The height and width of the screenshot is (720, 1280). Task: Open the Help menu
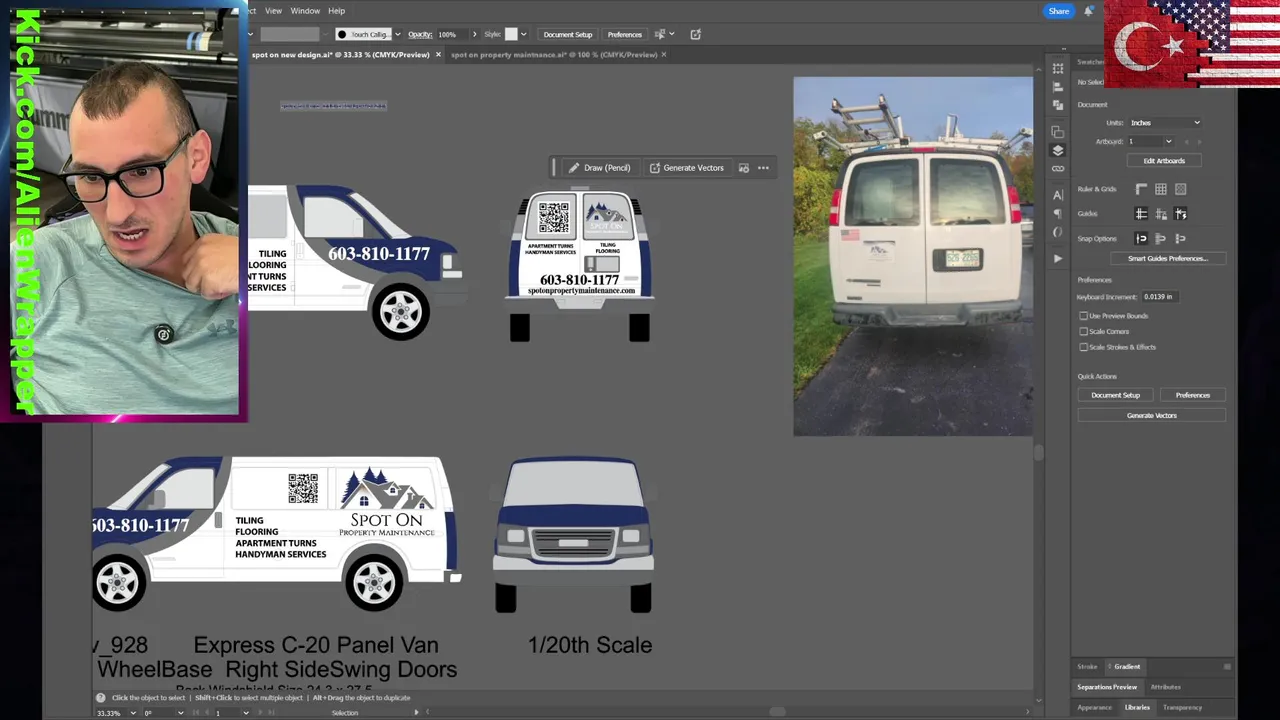point(337,11)
